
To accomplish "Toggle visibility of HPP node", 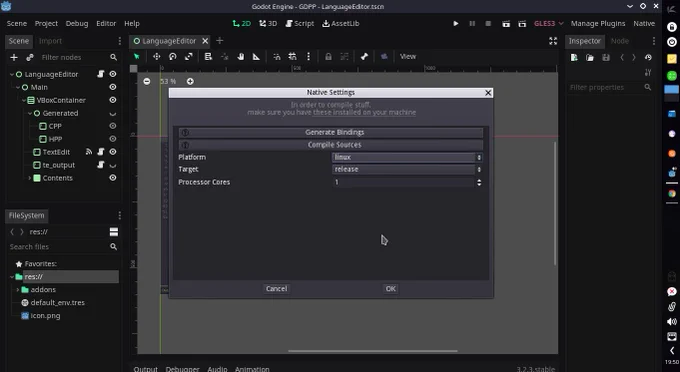I will click(x=113, y=139).
